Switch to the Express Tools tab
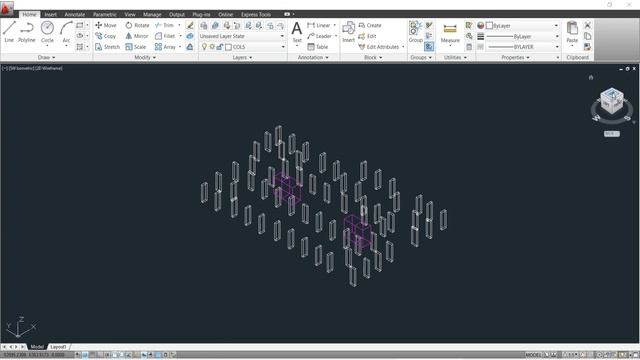Screen dimensions: 640x360 256,14
